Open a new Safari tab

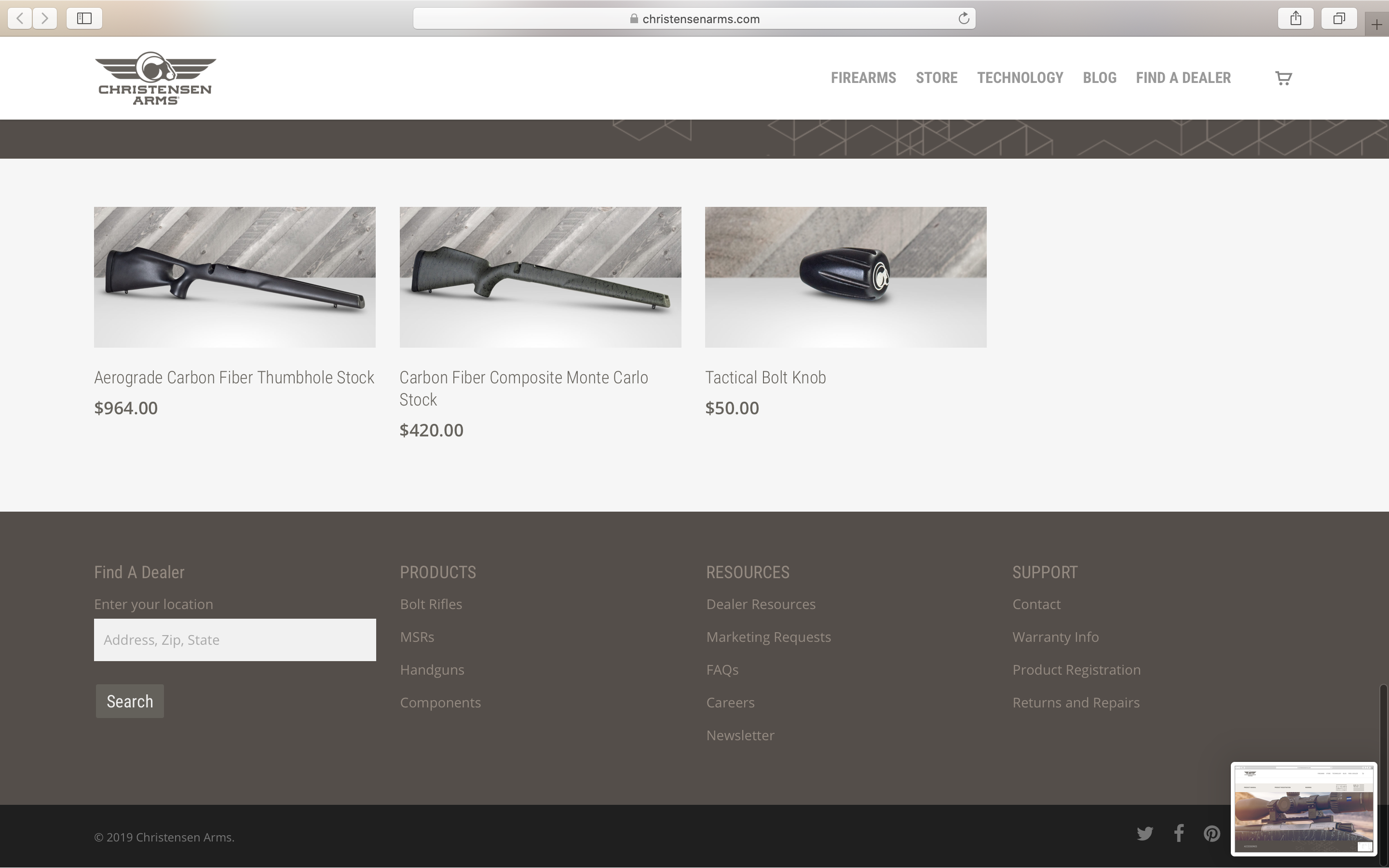[x=1376, y=25]
